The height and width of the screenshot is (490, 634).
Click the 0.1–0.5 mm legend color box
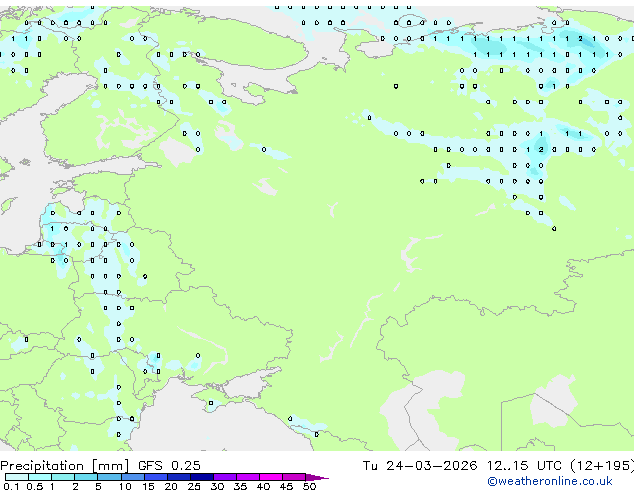[17, 477]
